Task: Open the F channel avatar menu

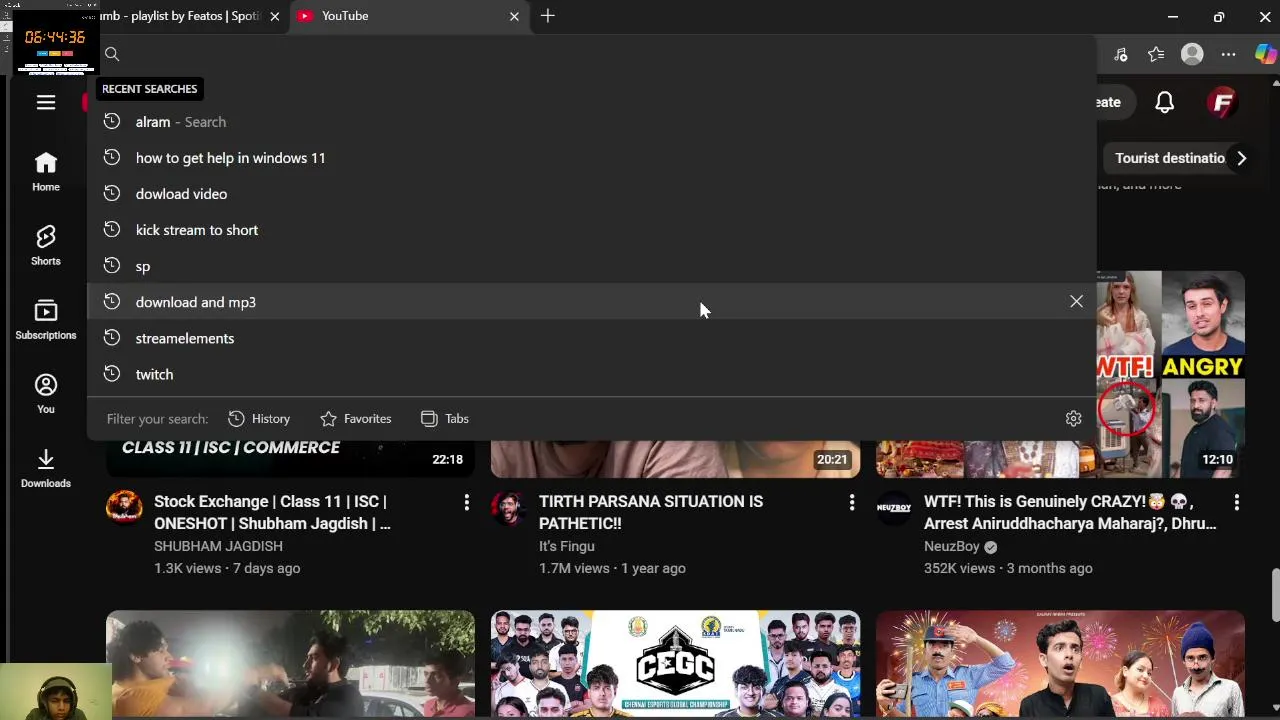Action: [x=1222, y=102]
